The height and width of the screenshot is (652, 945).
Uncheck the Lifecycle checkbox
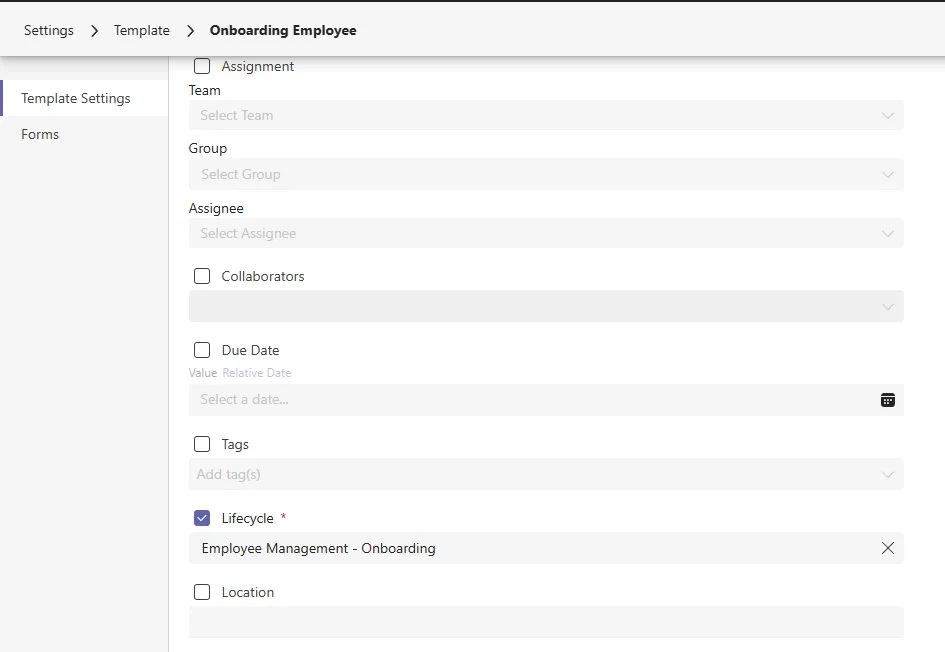pos(202,518)
